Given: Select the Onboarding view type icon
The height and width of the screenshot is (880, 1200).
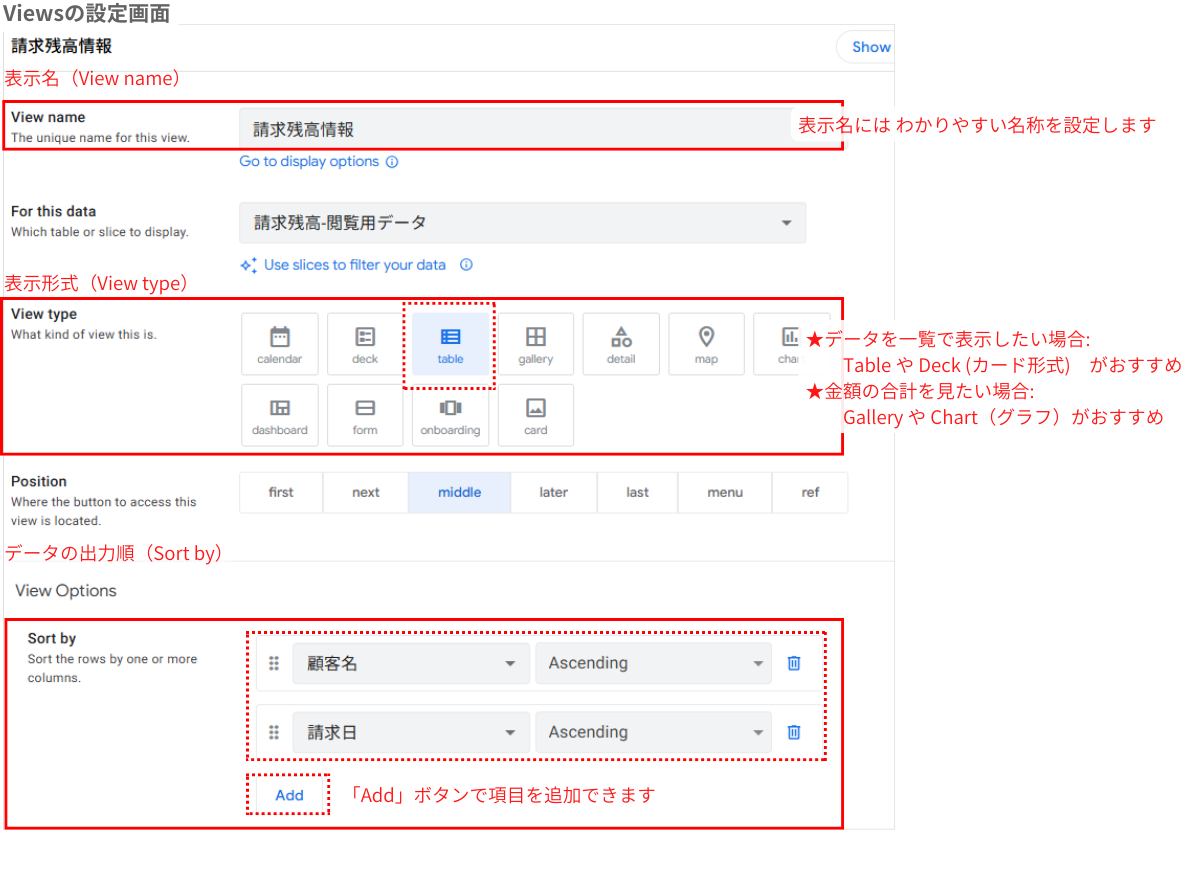Looking at the screenshot, I should pyautogui.click(x=450, y=415).
